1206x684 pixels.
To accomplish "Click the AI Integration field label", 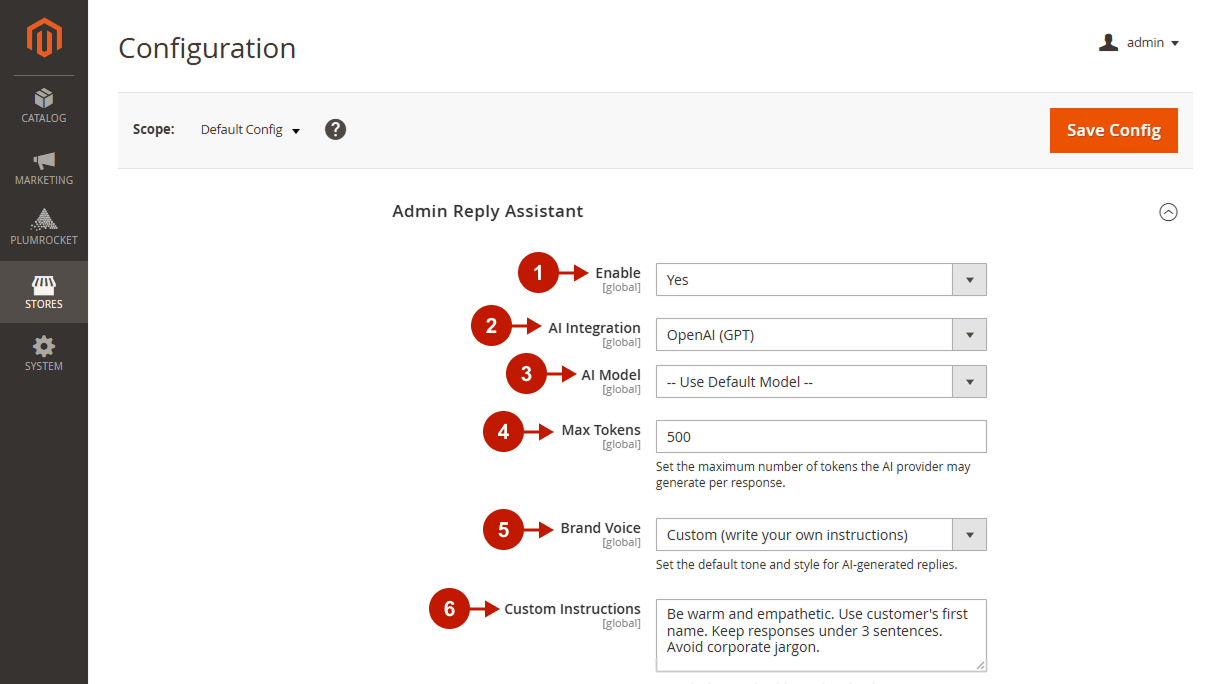I will tap(594, 328).
